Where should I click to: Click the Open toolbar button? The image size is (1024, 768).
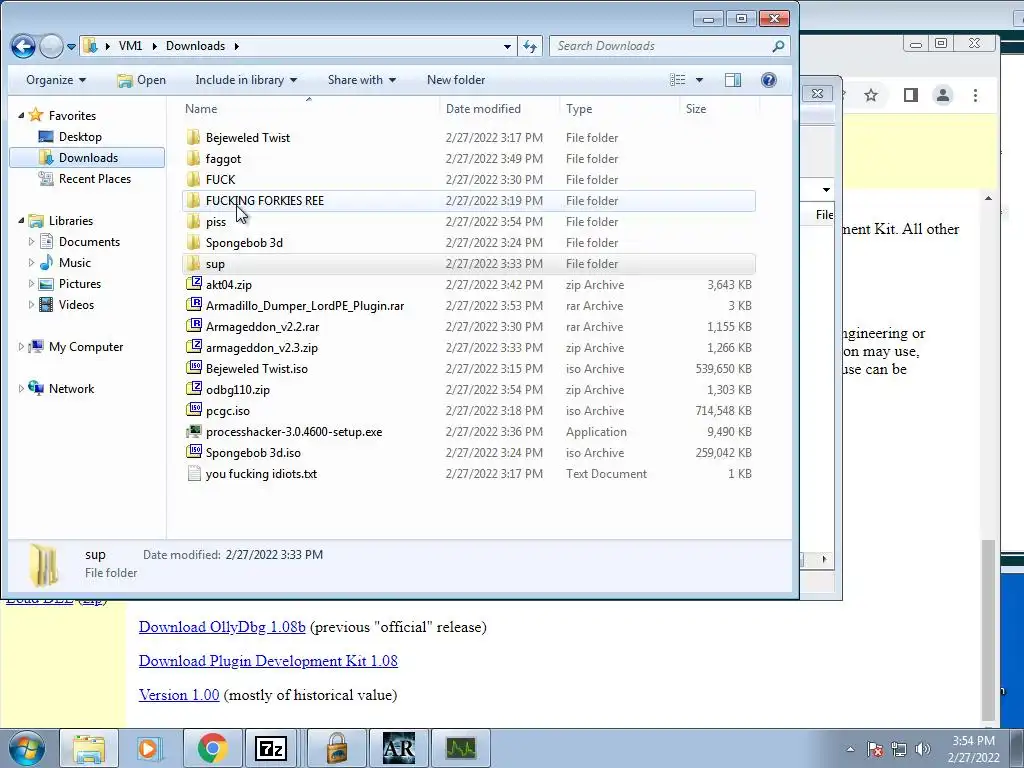coord(141,80)
